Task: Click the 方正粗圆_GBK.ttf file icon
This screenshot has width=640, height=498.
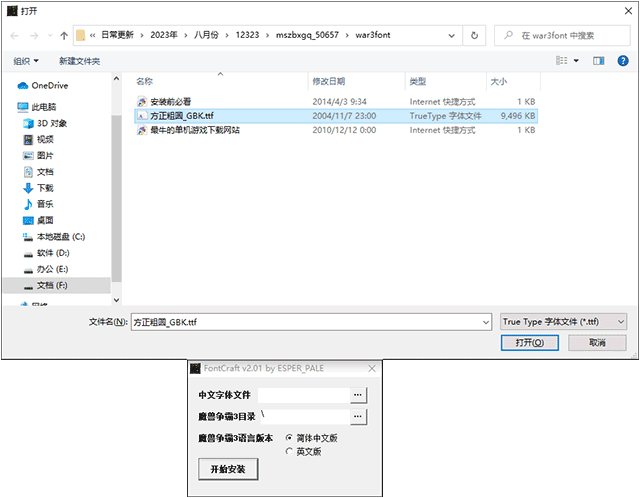Action: [x=142, y=116]
